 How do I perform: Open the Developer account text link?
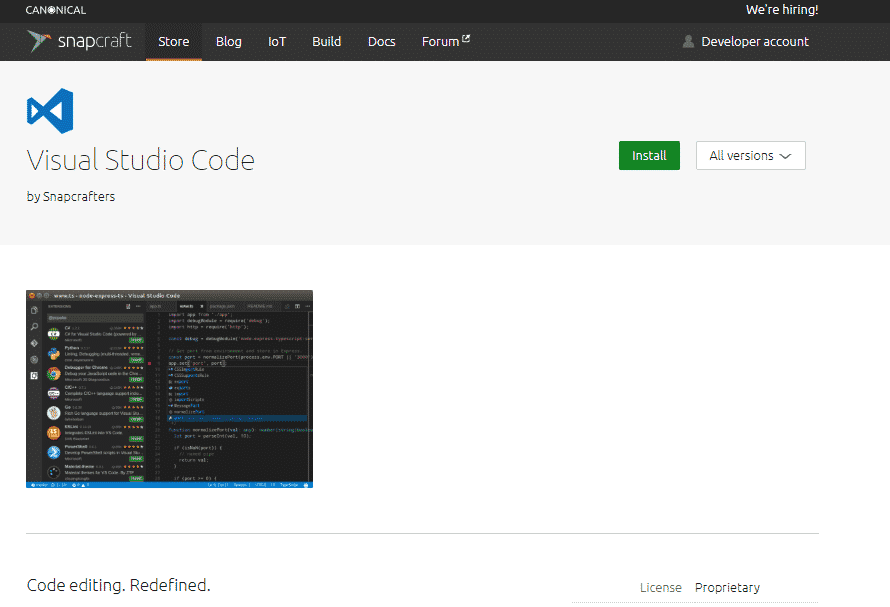(755, 42)
